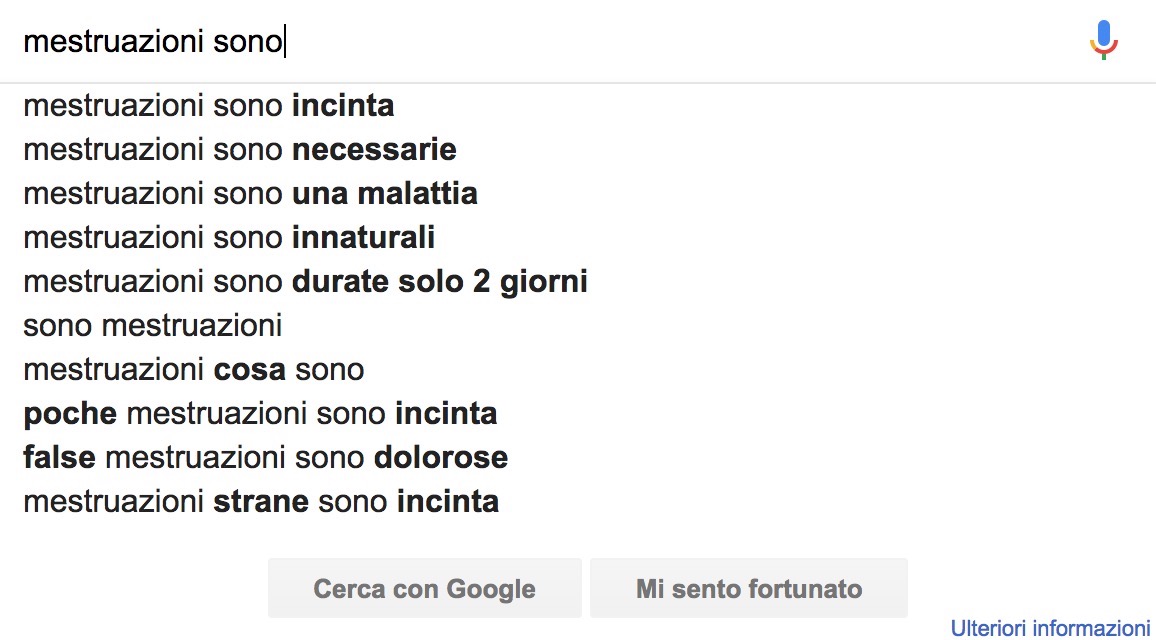This screenshot has height=640, width=1156.
Task: Pick suggestion 'mestruazioni cosa sono'
Action: (x=194, y=370)
